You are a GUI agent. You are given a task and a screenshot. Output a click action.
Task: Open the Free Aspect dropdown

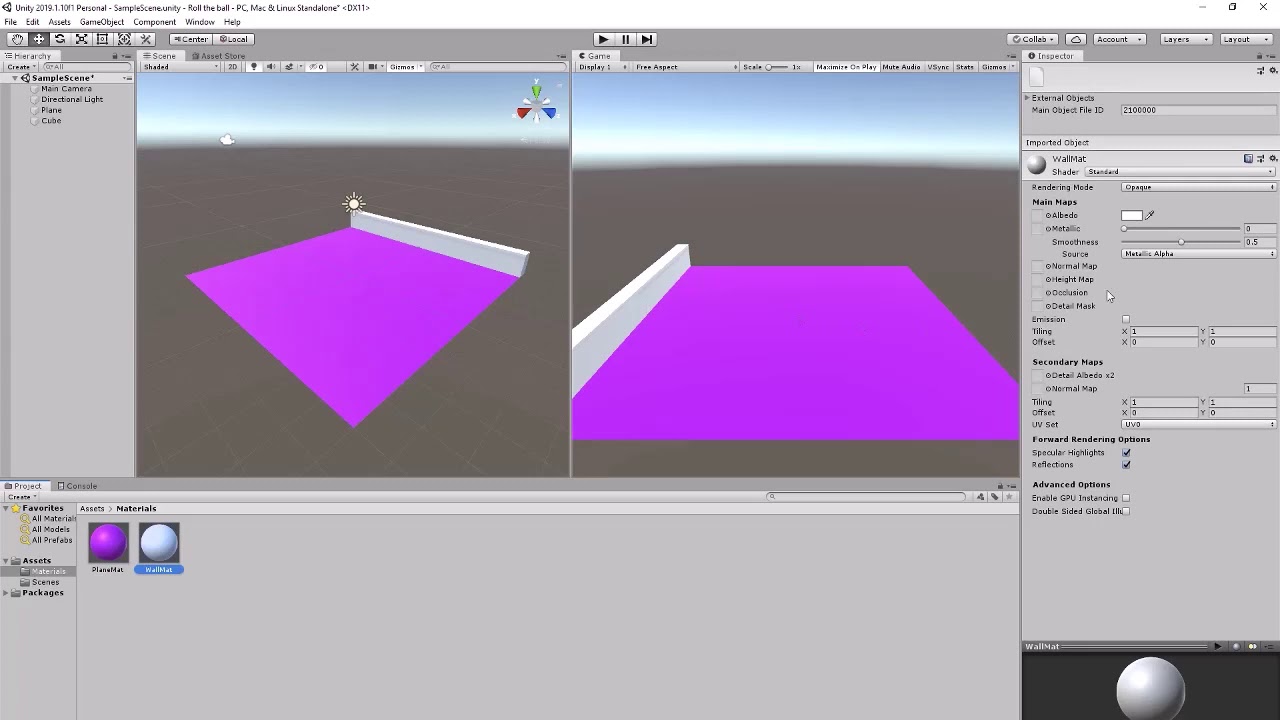coord(685,67)
